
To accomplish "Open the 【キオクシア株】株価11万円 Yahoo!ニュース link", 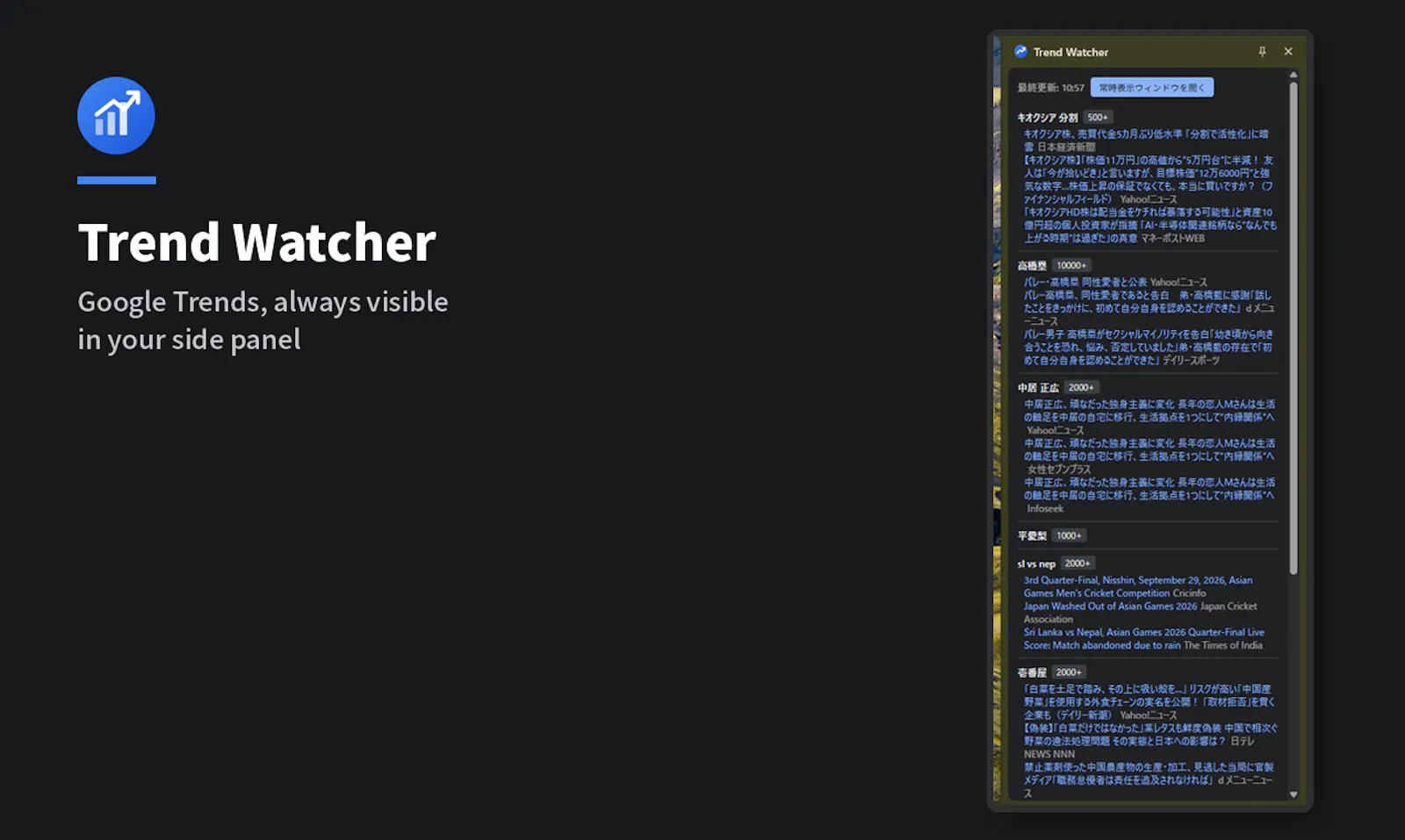I will coord(1149,180).
